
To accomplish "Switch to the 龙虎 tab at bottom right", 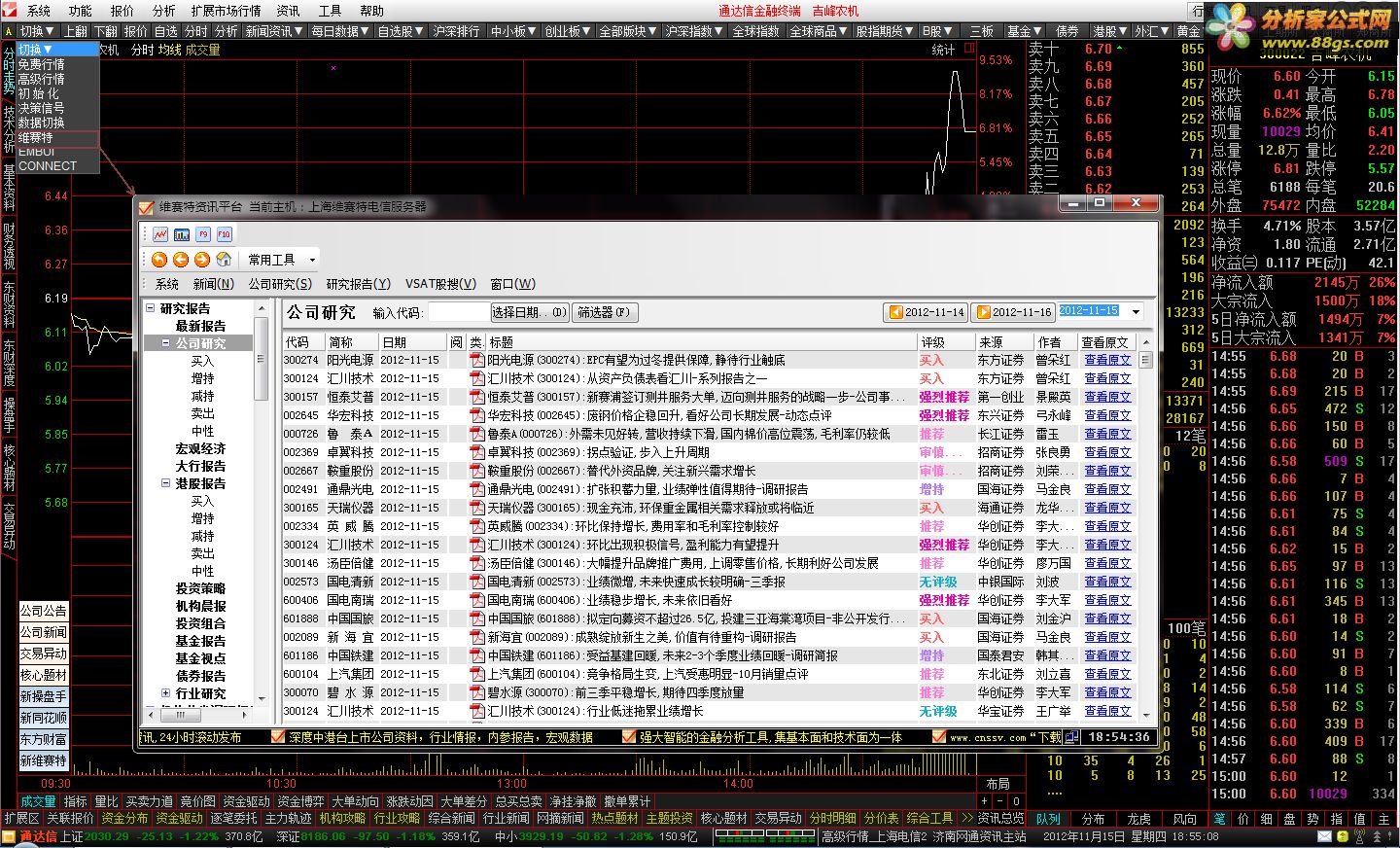I will click(1138, 819).
